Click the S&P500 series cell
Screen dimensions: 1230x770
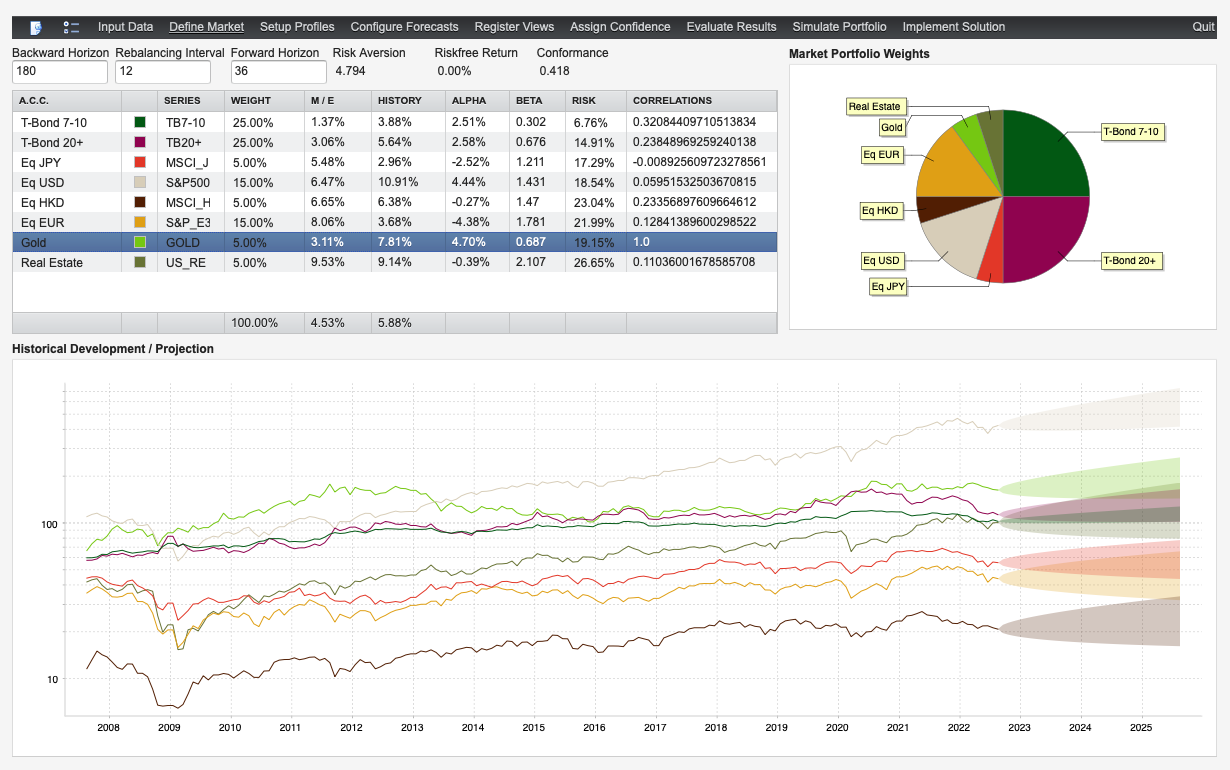coord(190,182)
